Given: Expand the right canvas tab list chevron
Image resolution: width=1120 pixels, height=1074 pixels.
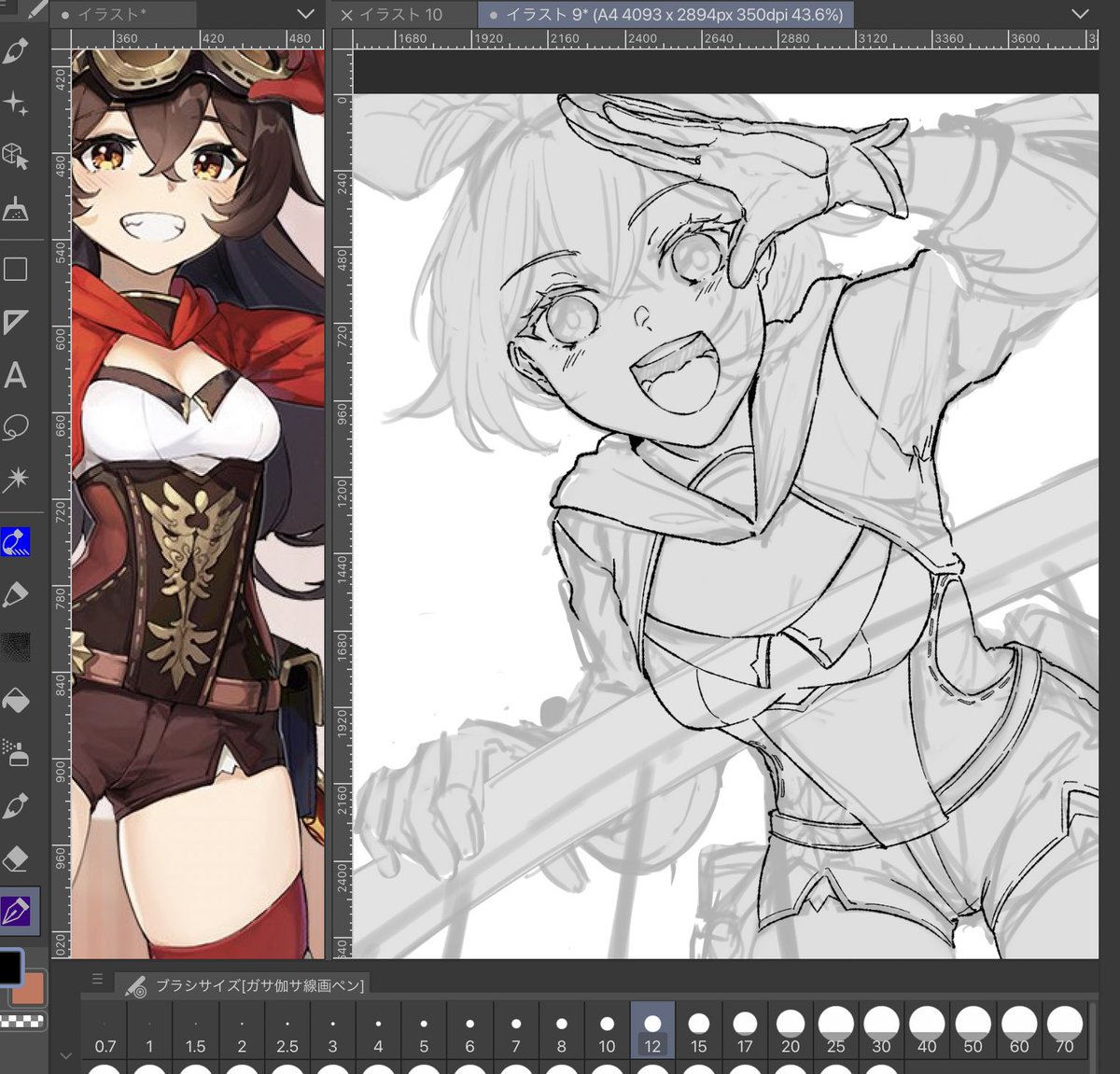Looking at the screenshot, I should click(x=1080, y=14).
